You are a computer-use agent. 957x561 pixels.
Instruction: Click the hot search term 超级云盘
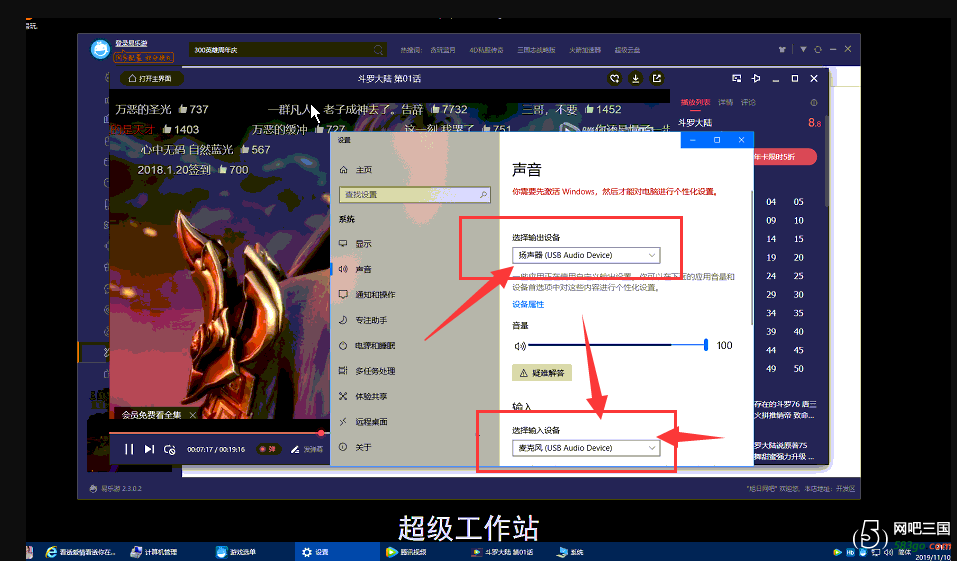627,50
